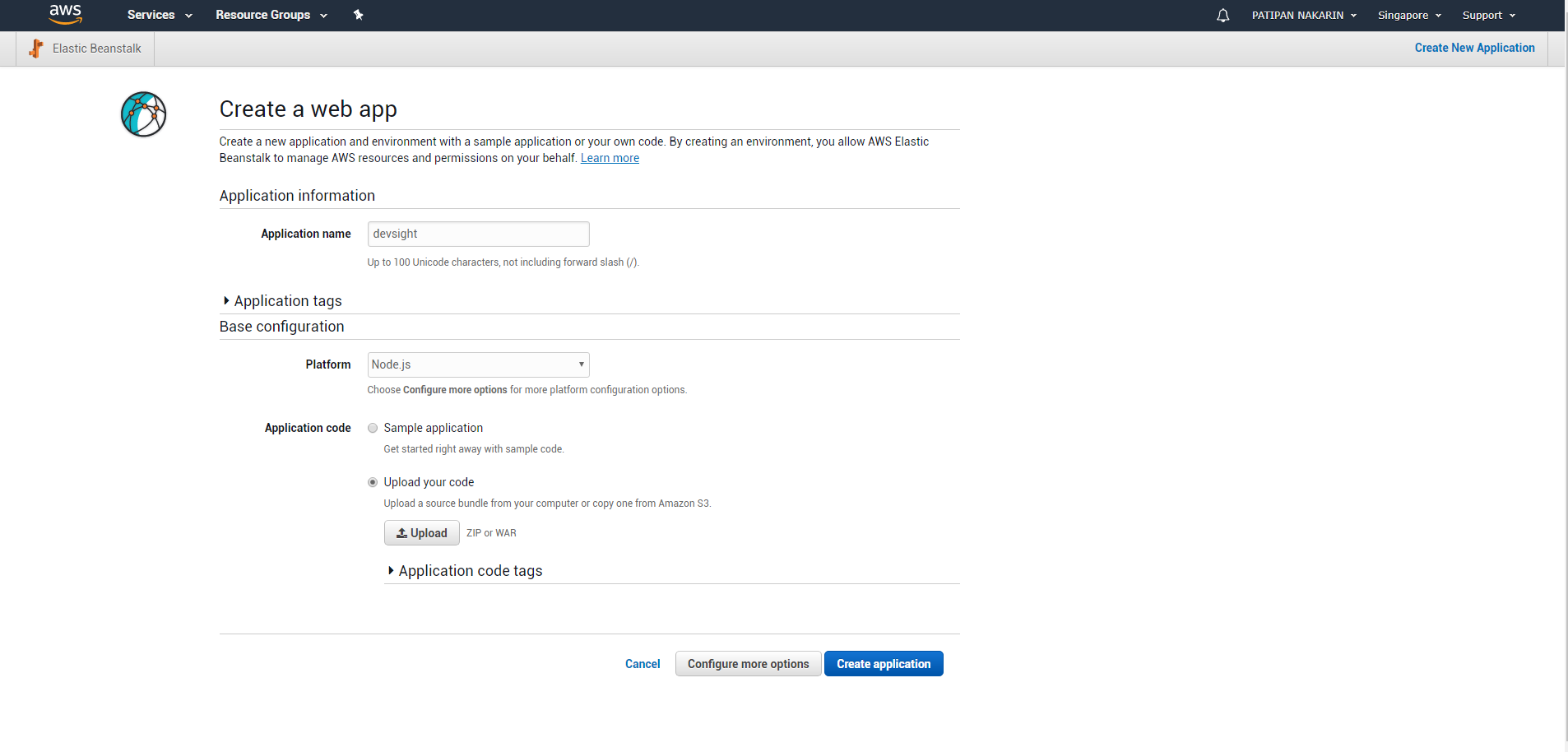The height and width of the screenshot is (752, 1568).
Task: Click the upload arrow icon on Upload button
Action: point(402,532)
